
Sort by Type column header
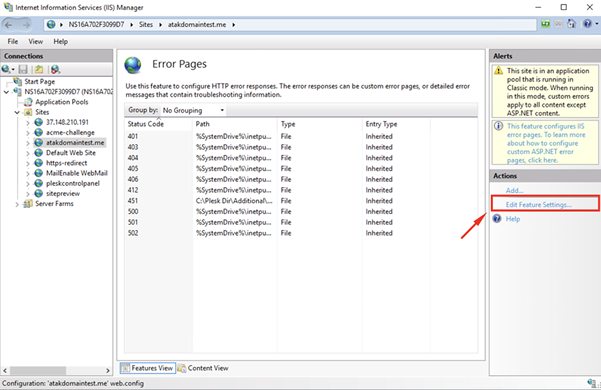tap(320, 124)
